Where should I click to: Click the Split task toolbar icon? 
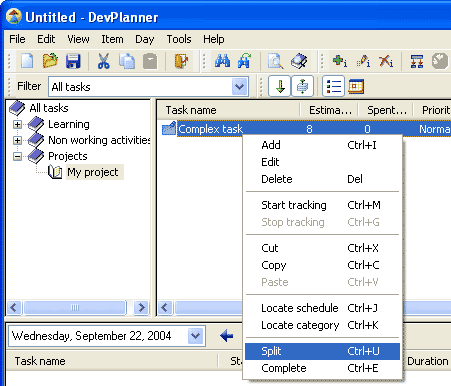tap(417, 61)
